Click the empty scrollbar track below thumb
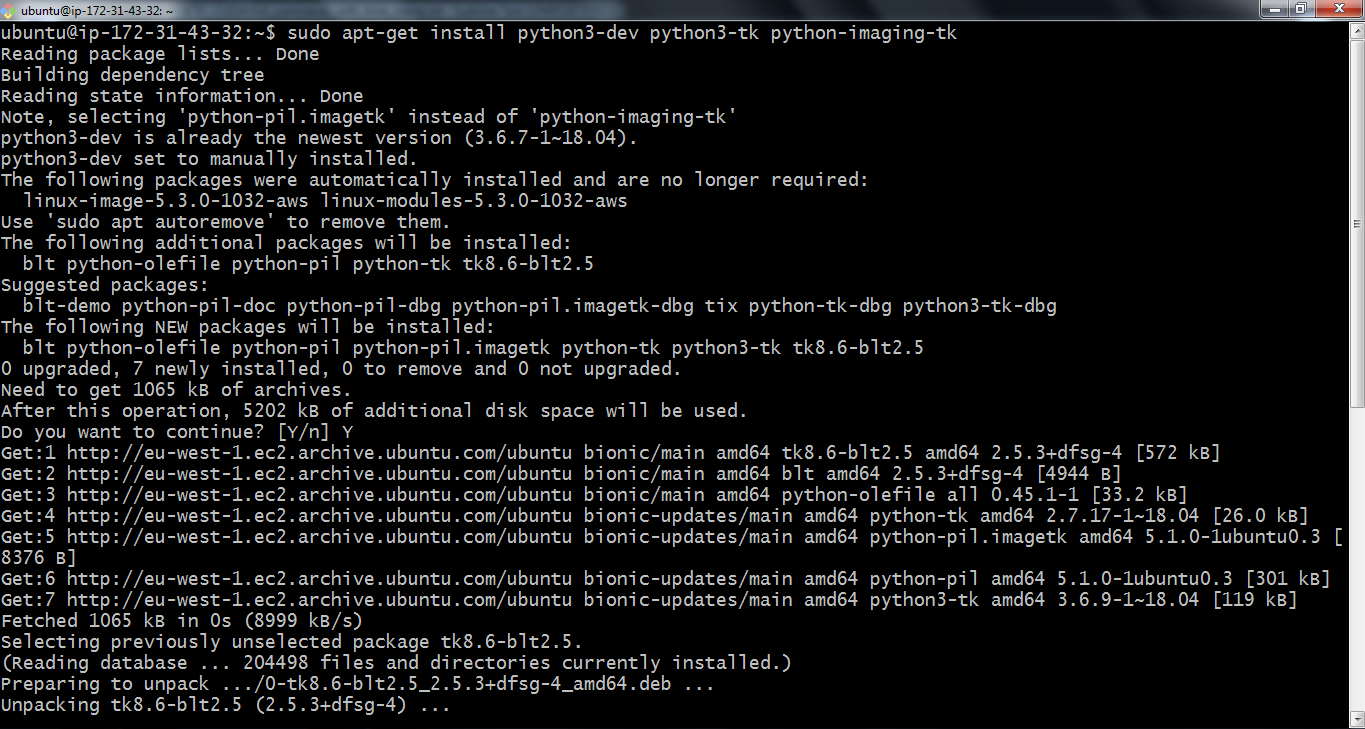The image size is (1365, 729). coord(1357,560)
